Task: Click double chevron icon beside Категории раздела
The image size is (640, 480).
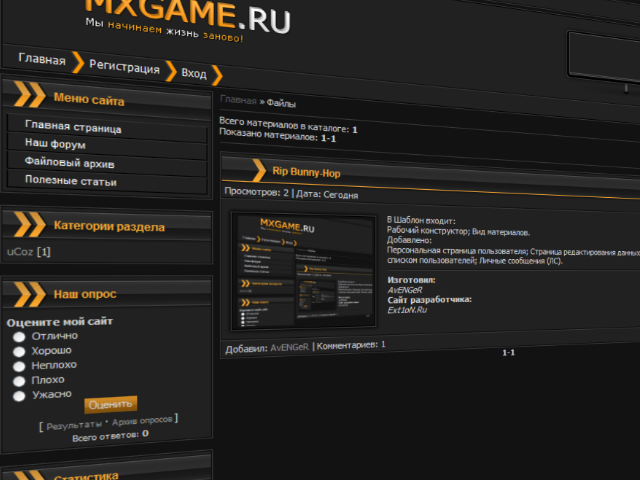Action: pyautogui.click(x=29, y=224)
